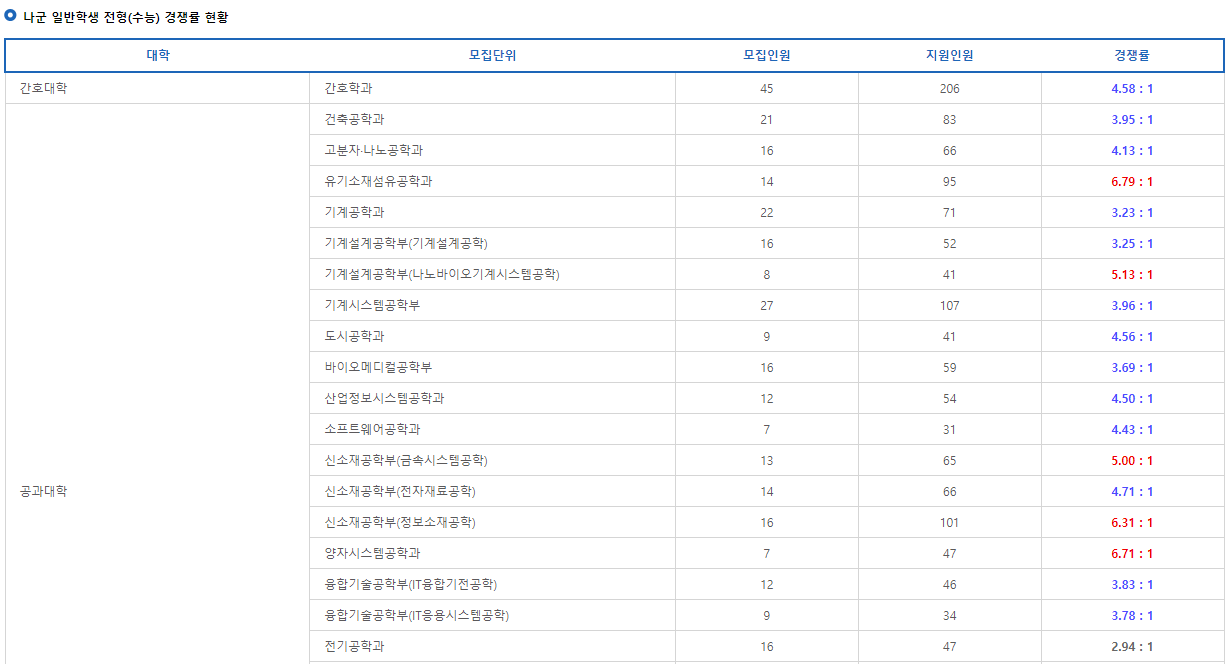This screenshot has height=664, width=1229.
Task: Click 59 applicants for 바이오메디컬공학부
Action: (x=949, y=368)
